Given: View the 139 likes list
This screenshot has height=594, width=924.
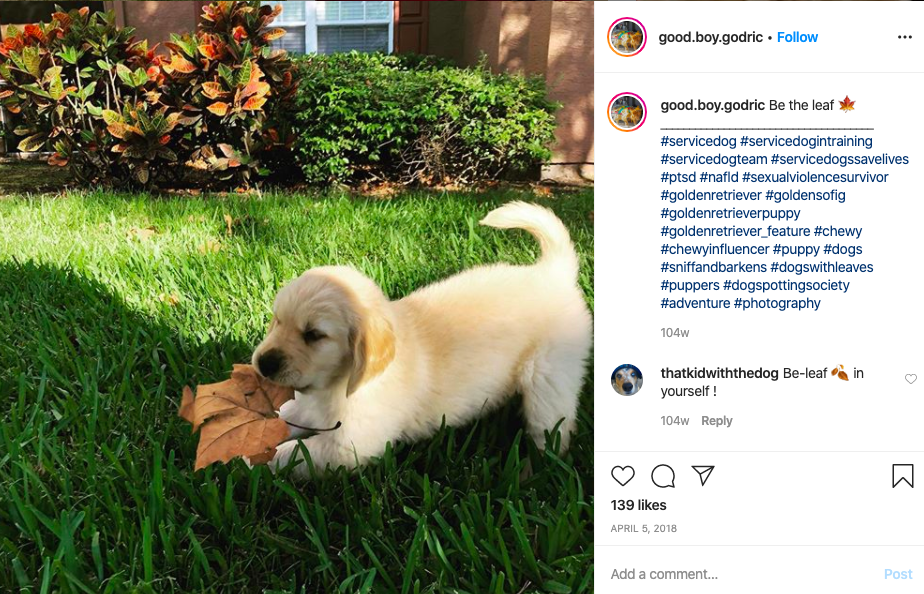Looking at the screenshot, I should click(638, 506).
